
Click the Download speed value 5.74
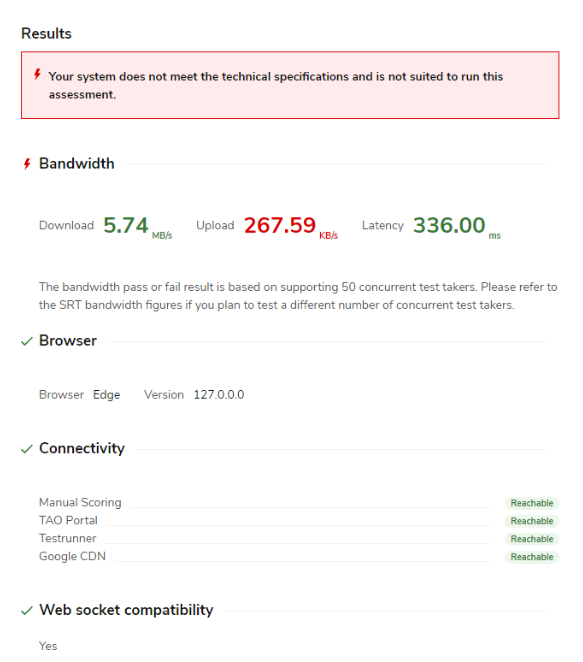[x=126, y=225]
